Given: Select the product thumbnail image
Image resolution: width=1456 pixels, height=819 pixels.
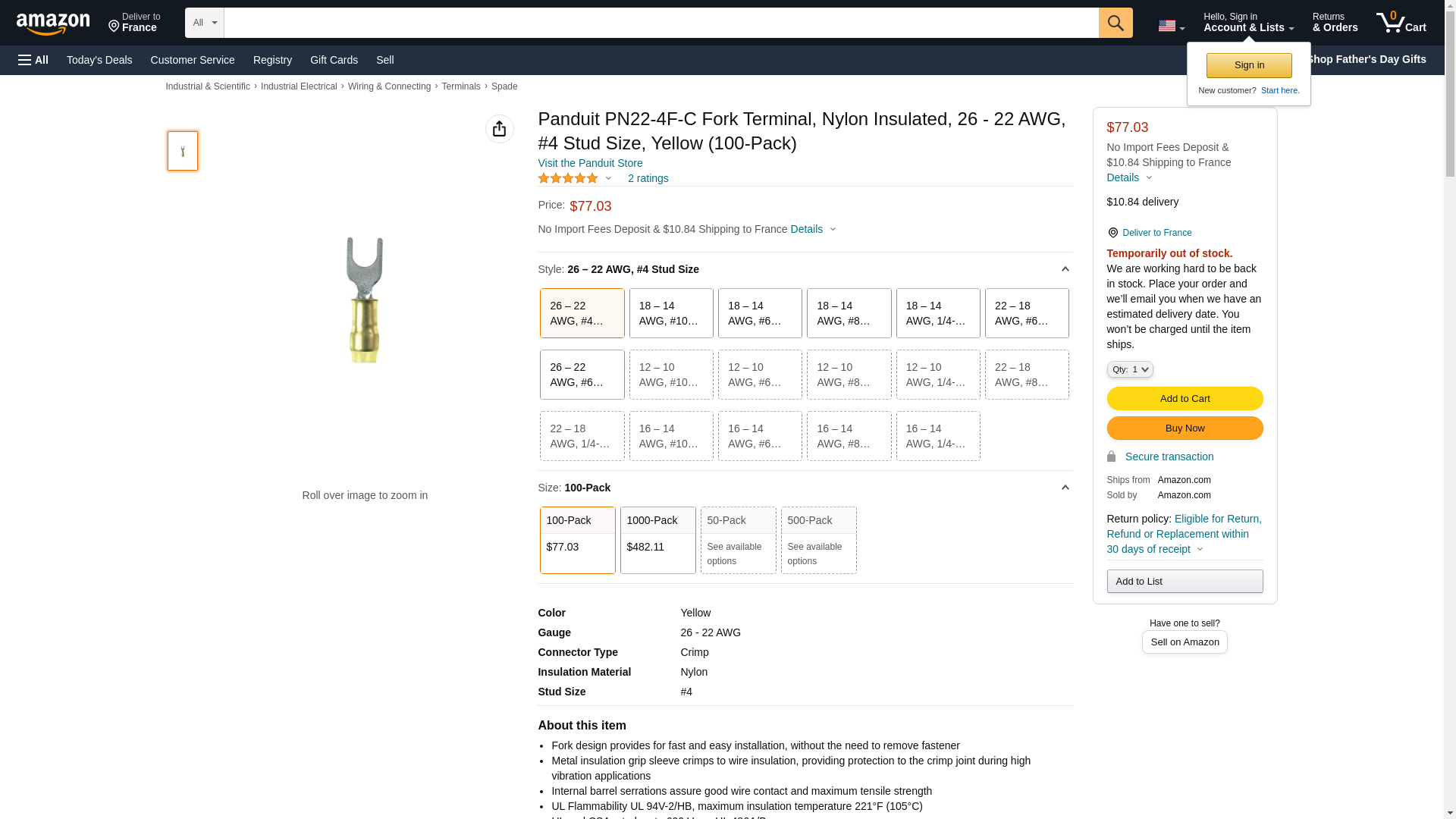Looking at the screenshot, I should [183, 150].
